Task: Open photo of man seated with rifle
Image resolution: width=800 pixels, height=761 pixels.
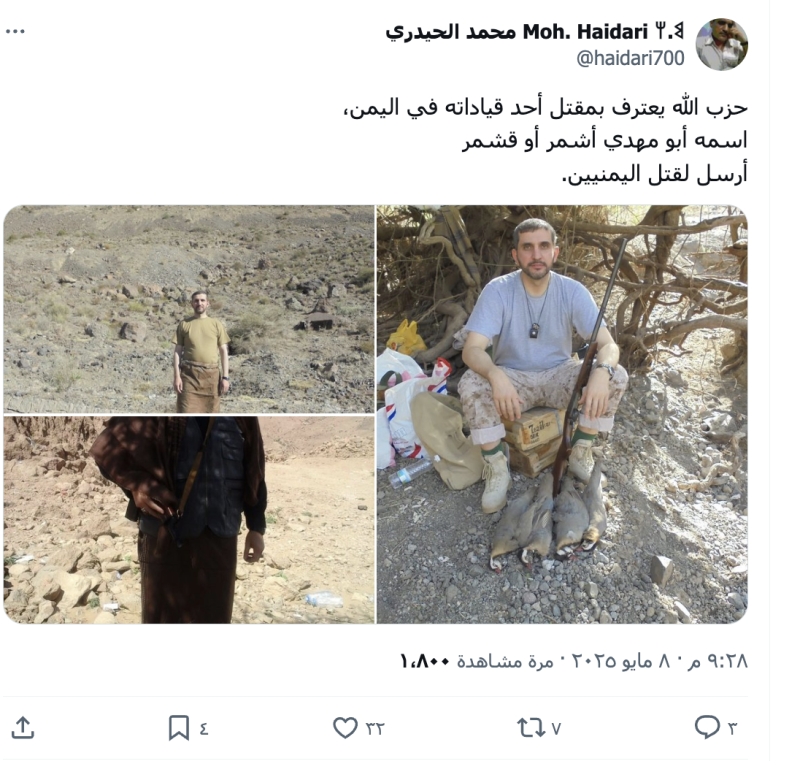Action: point(562,414)
